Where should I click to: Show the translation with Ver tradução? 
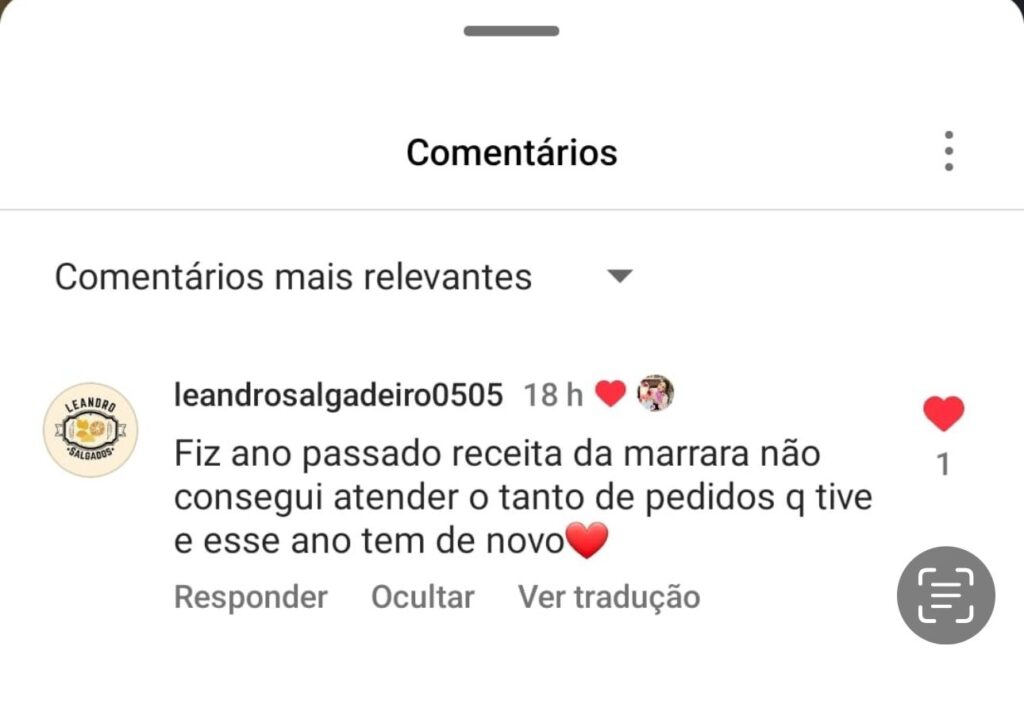click(x=609, y=597)
